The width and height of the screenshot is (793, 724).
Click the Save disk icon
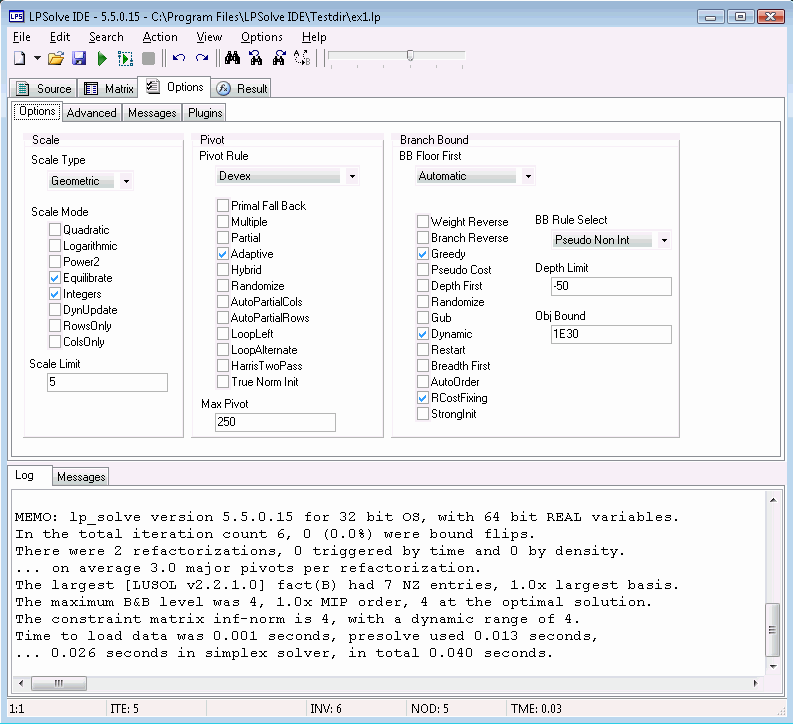pos(79,59)
